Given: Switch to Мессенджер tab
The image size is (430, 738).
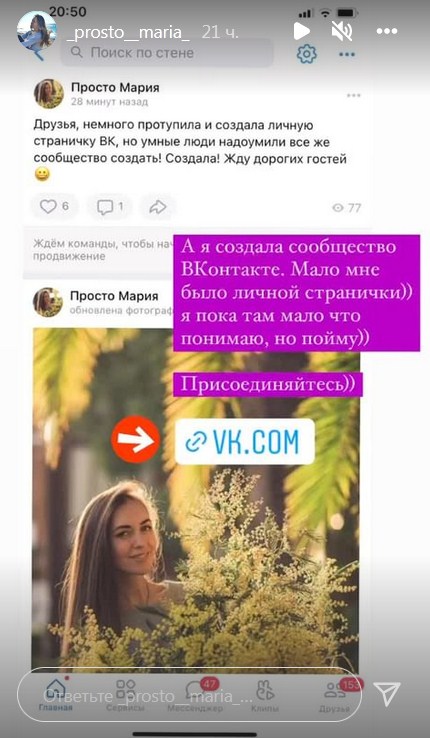Looking at the screenshot, I should [195, 695].
